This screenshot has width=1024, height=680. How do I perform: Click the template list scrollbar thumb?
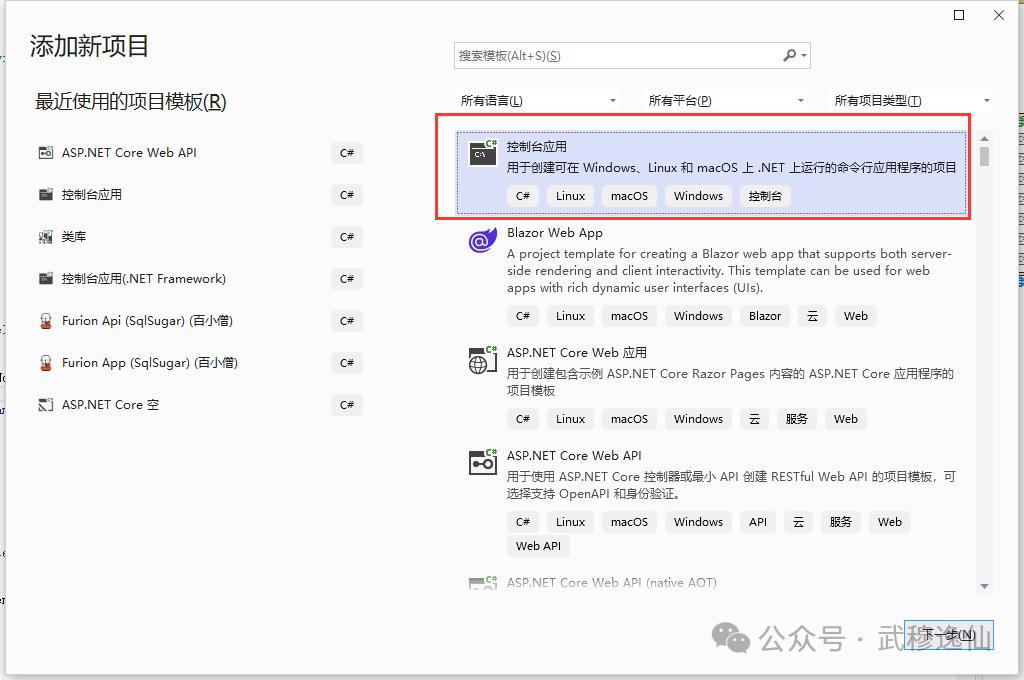(x=984, y=156)
